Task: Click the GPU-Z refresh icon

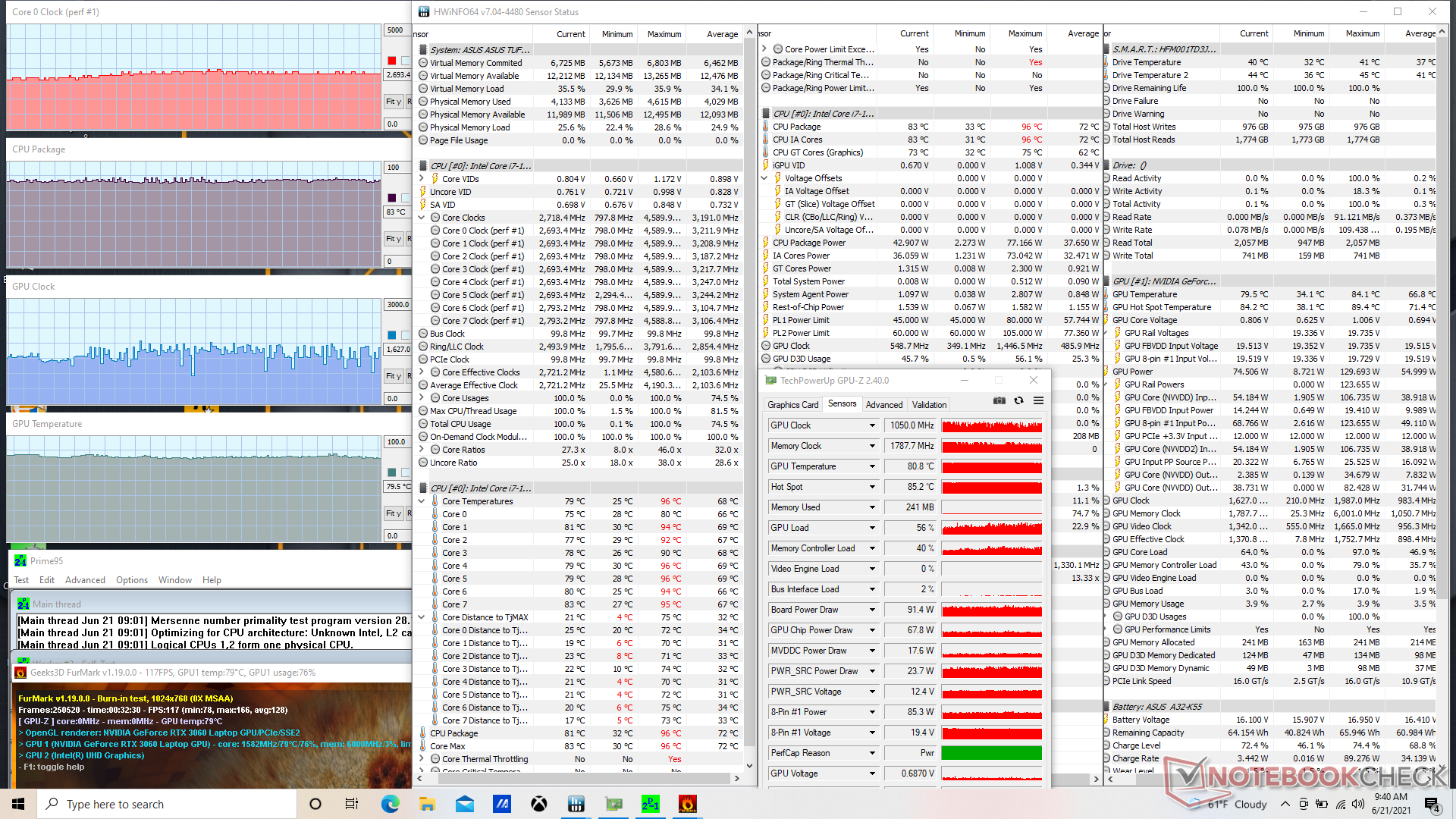Action: click(1018, 400)
